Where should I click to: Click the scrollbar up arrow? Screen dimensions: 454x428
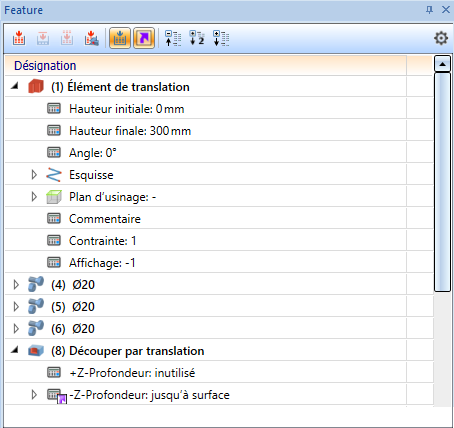pos(442,64)
